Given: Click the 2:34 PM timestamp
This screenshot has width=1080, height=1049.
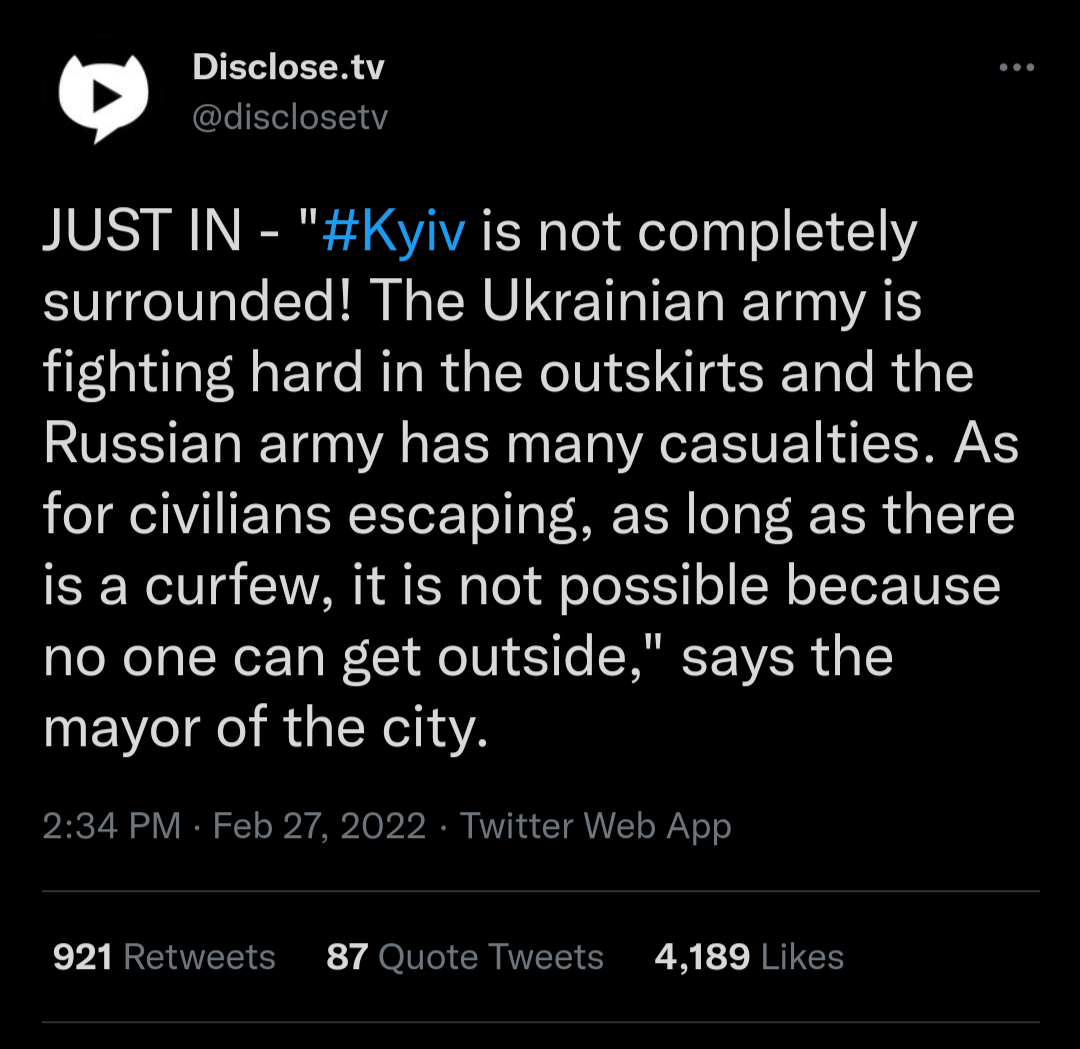Looking at the screenshot, I should point(112,826).
